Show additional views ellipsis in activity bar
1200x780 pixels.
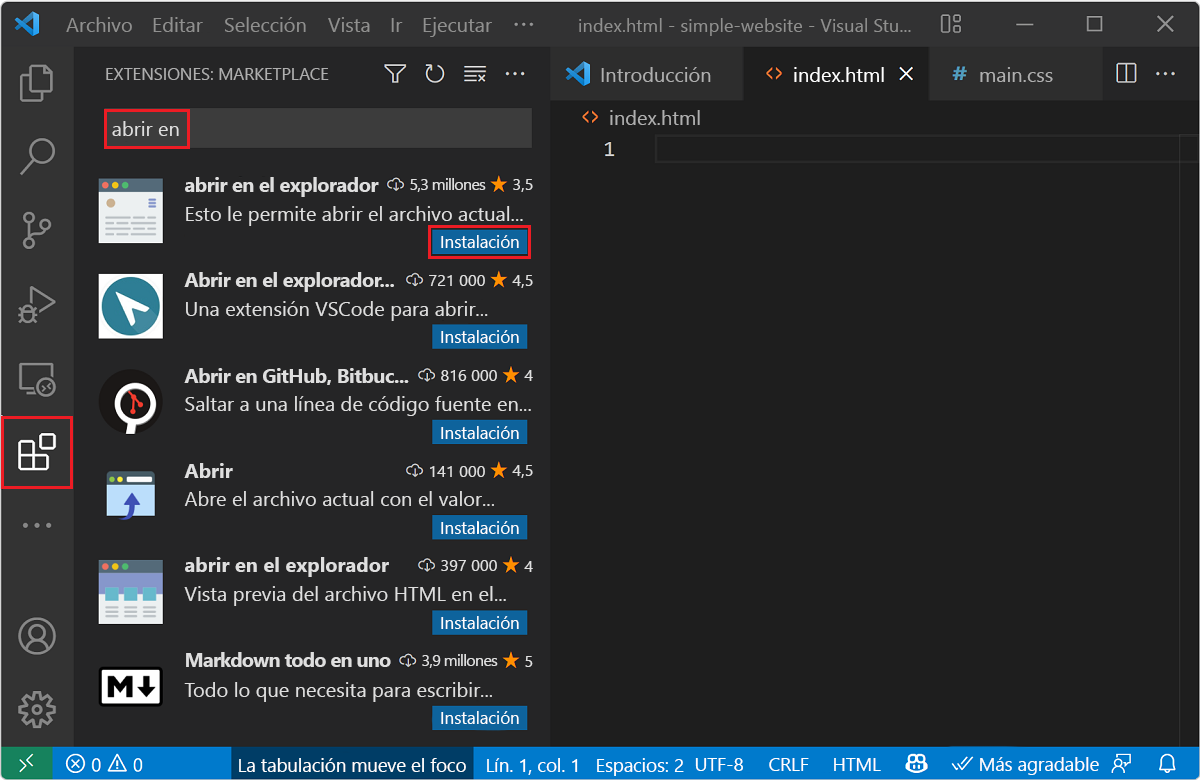pyautogui.click(x=37, y=525)
